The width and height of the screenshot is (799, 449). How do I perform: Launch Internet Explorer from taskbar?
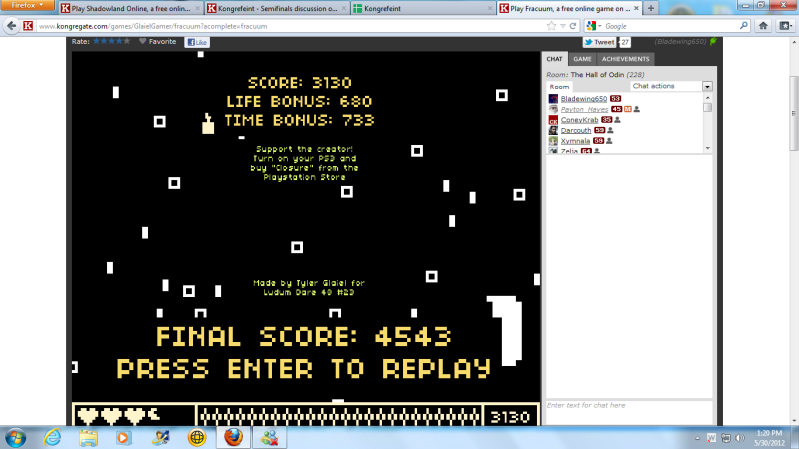click(x=52, y=438)
